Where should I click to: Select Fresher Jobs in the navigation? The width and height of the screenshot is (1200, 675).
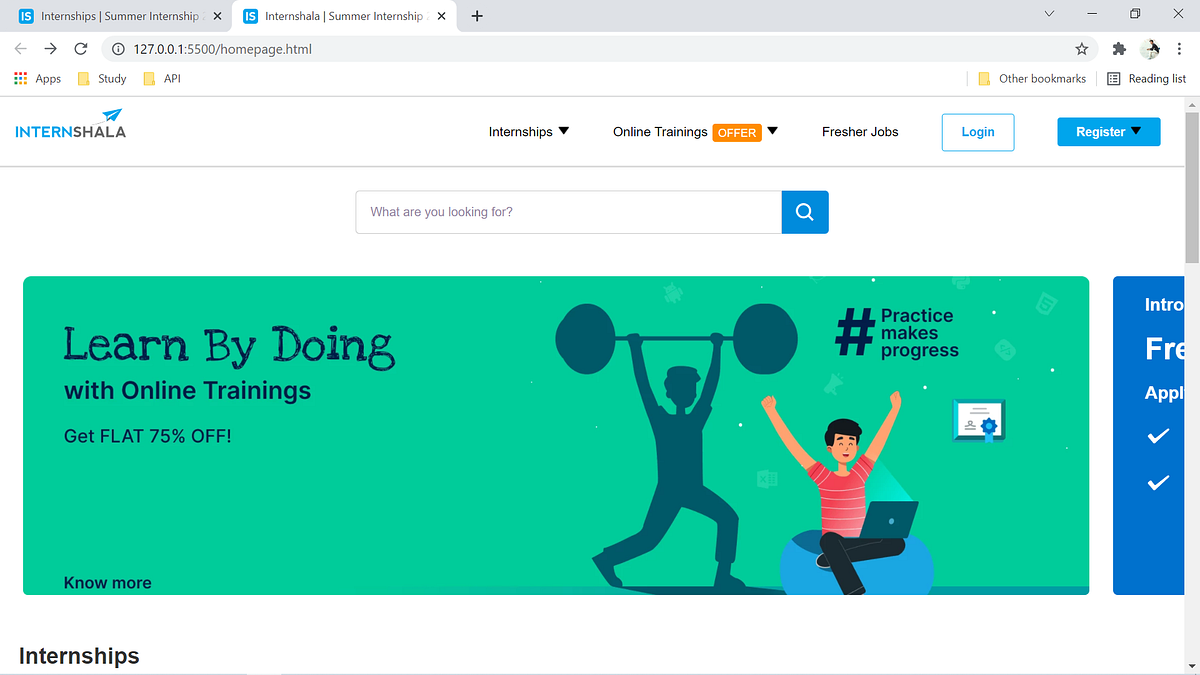860,131
